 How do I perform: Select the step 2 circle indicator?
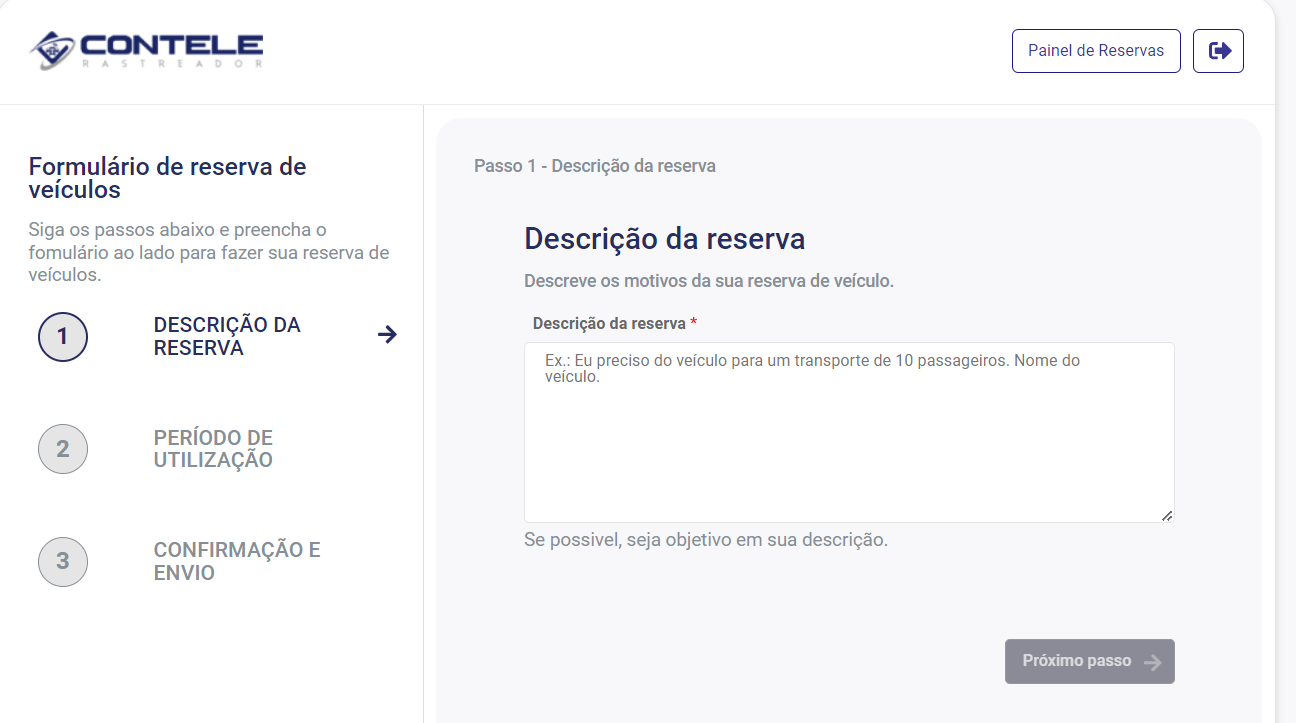[62, 449]
